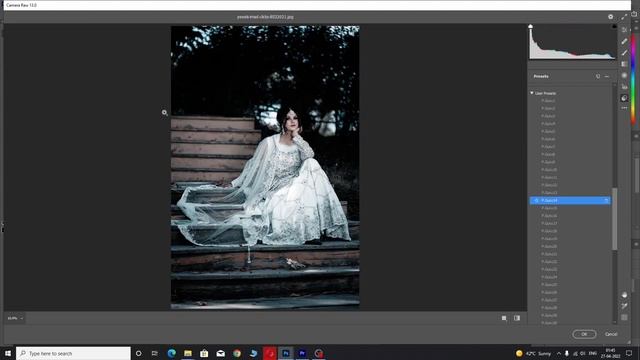Click the presets list scrollbar thumb
The height and width of the screenshot is (360, 640).
point(614,219)
